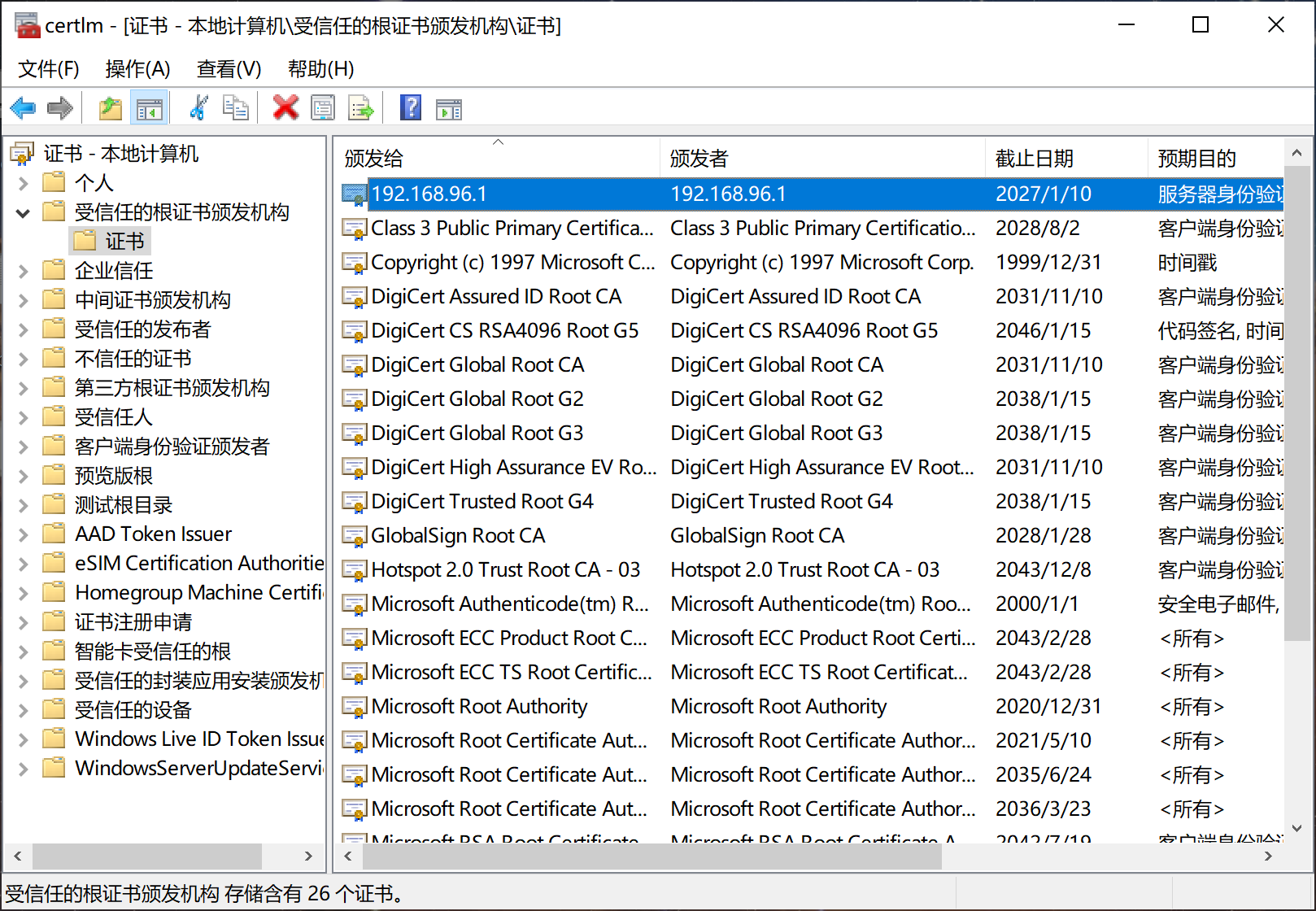Click the Copy icon in toolbar
The image size is (1316, 911).
click(236, 108)
